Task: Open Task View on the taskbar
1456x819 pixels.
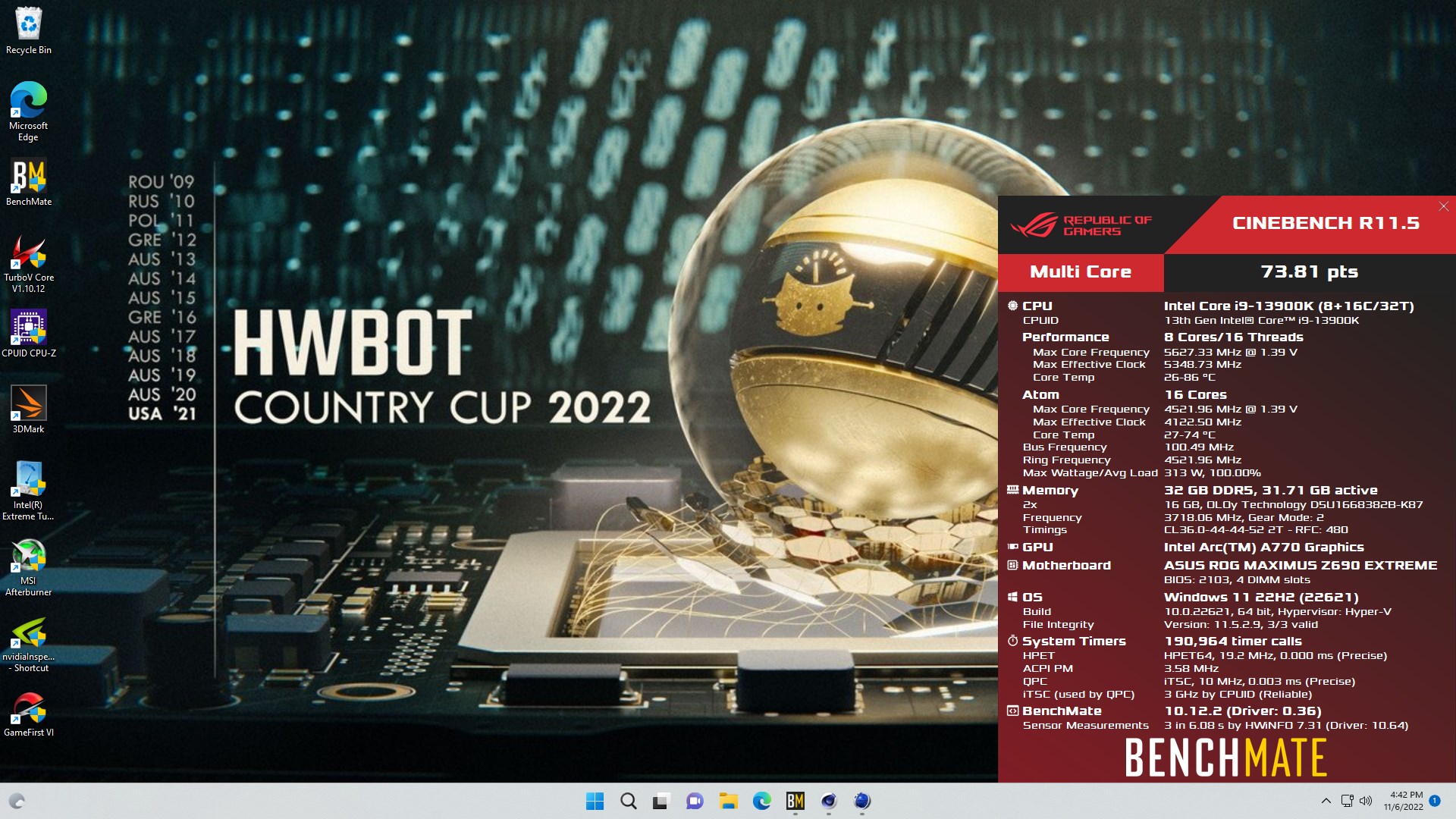Action: (662, 801)
